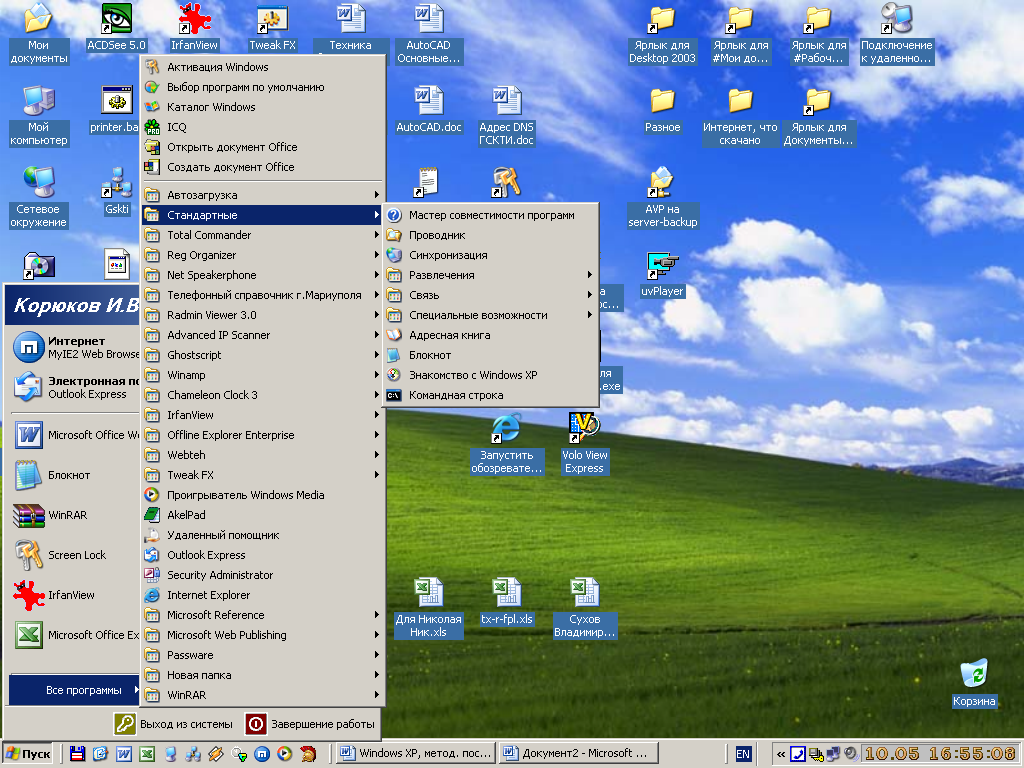Click the floppy disk icon in Quick Launch
The height and width of the screenshot is (768, 1024).
(x=78, y=754)
